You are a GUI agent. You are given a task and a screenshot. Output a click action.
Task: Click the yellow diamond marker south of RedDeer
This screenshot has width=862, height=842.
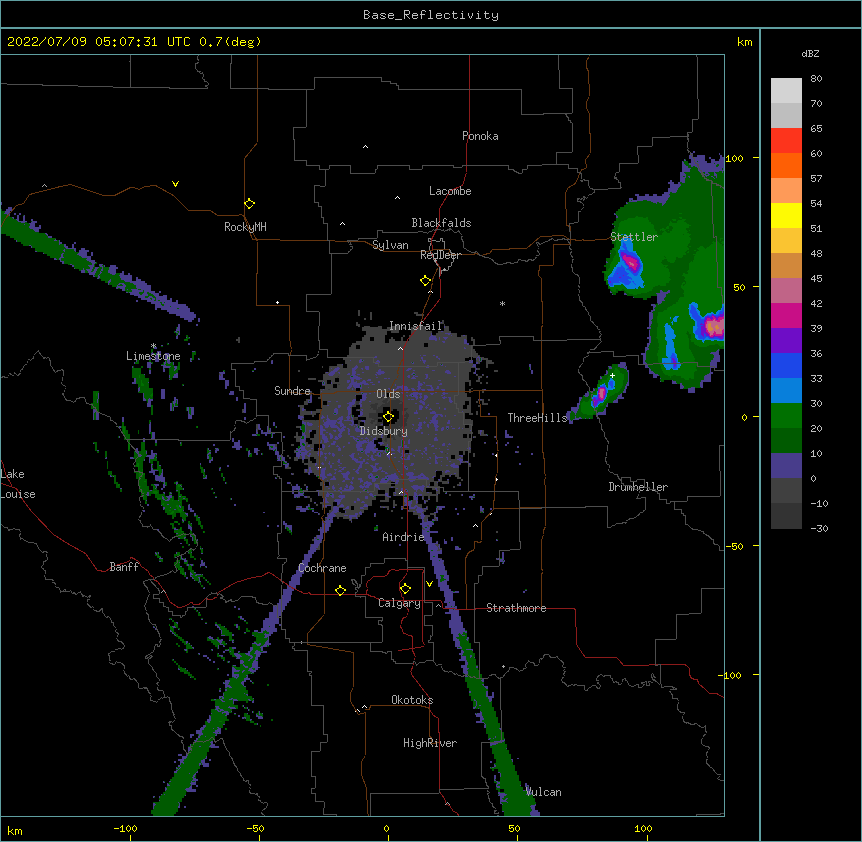click(425, 281)
